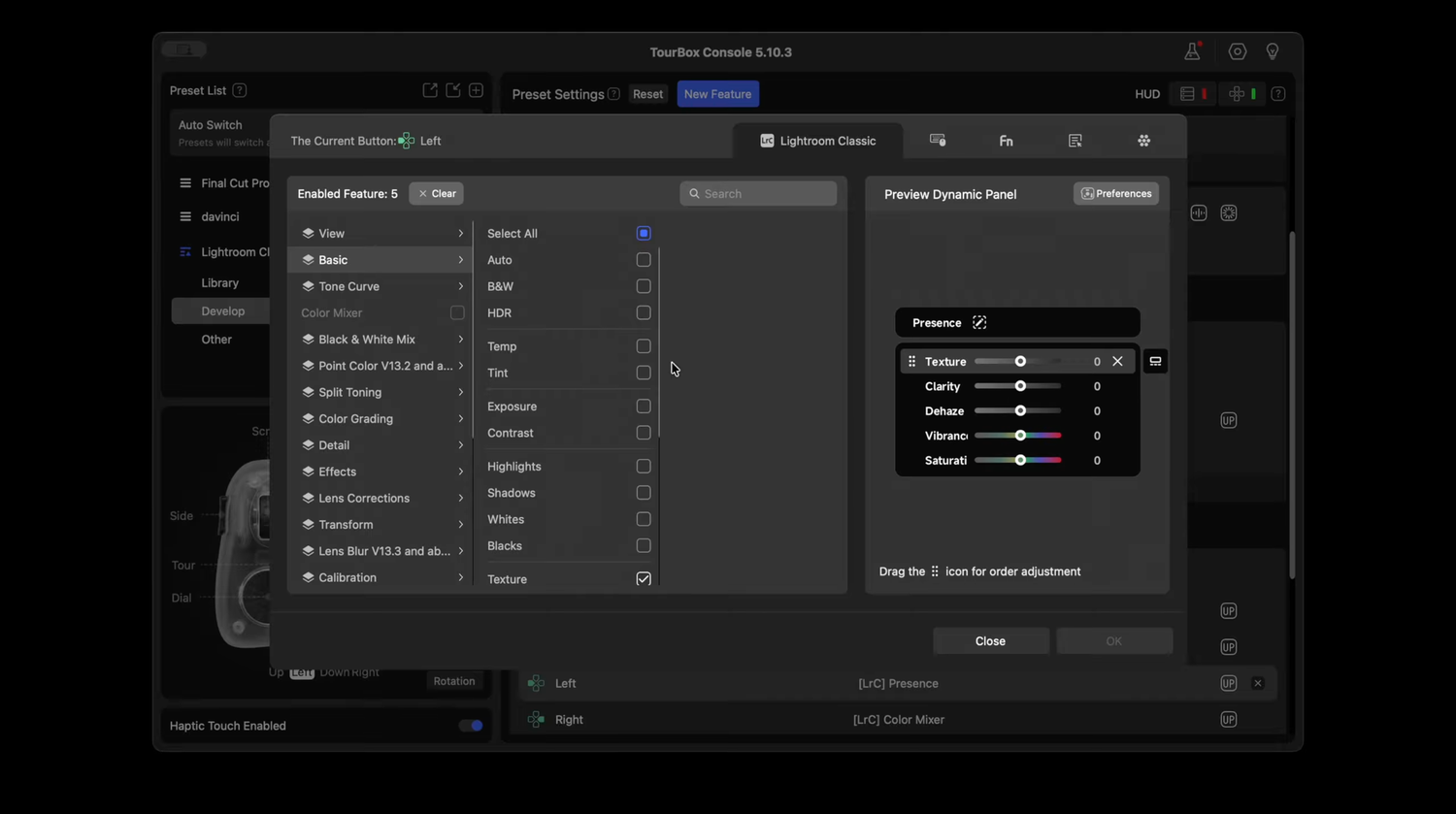Click the d-pad icon in the Left row

[536, 683]
